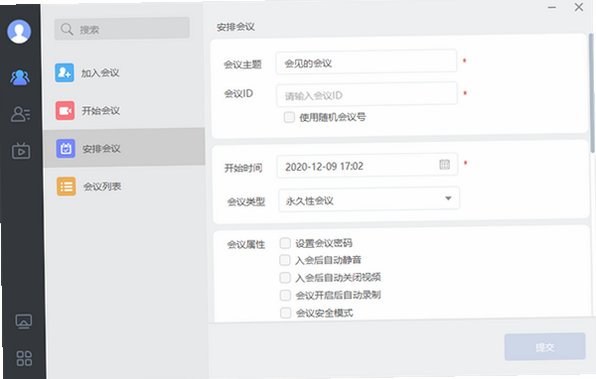Select 安排会议 menu entry
Screen dimensions: 596x379
coord(125,148)
